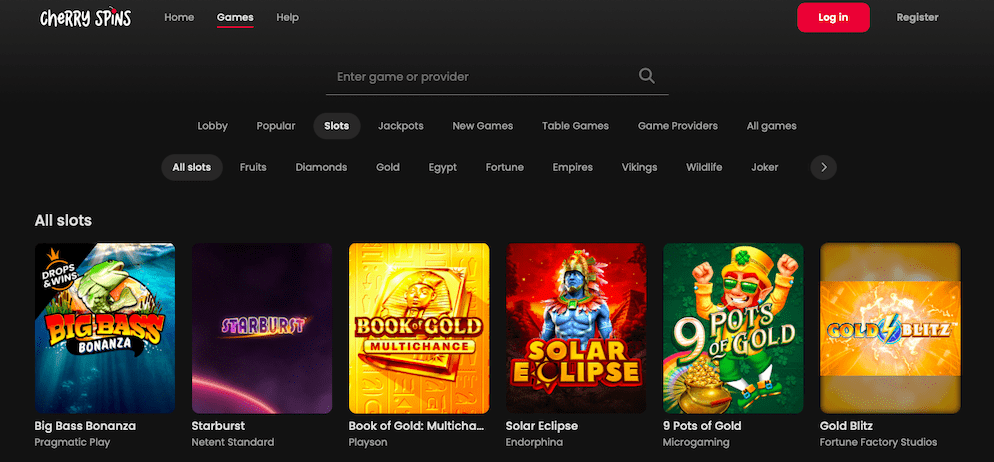Choose the Fruits slot filter
Viewport: 994px width, 462px height.
(253, 167)
